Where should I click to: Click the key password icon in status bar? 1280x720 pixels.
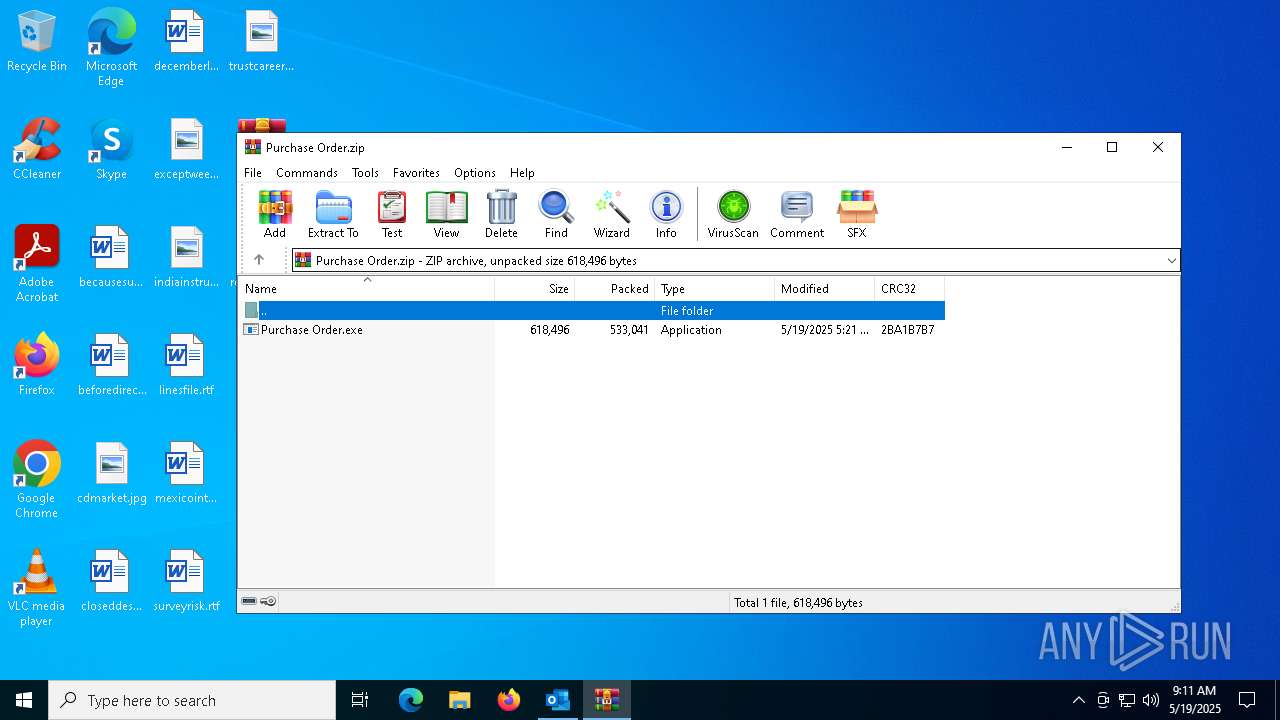(x=268, y=601)
